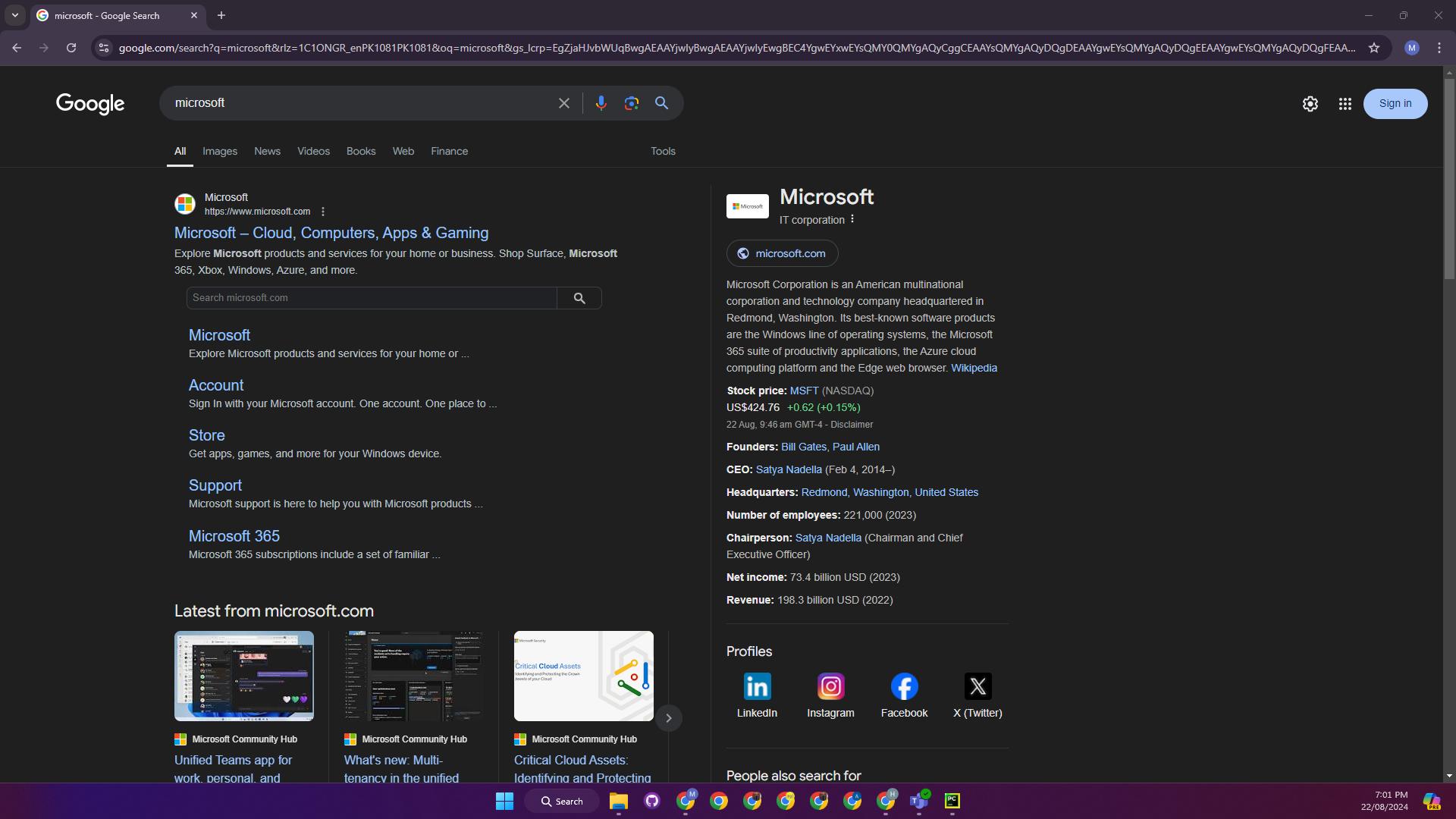
Task: Open Critical Cloud Assets article thumbnail
Action: point(584,676)
